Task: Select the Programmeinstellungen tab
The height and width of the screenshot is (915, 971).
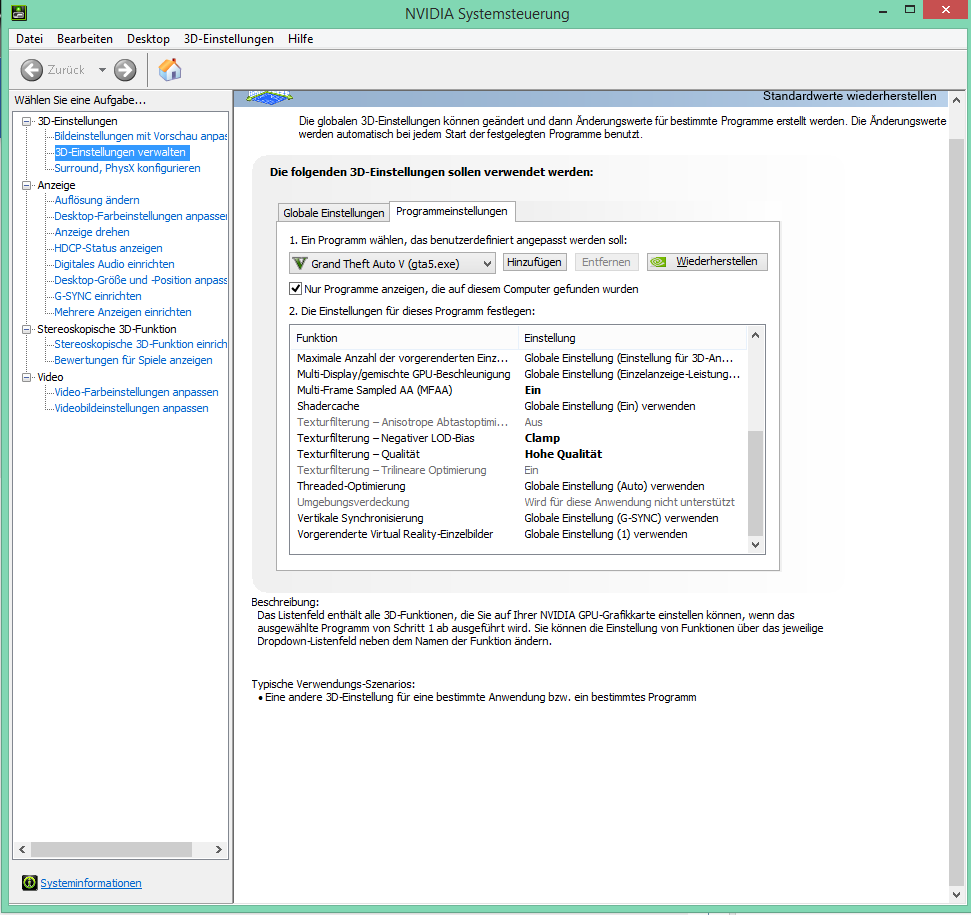Action: click(x=451, y=211)
